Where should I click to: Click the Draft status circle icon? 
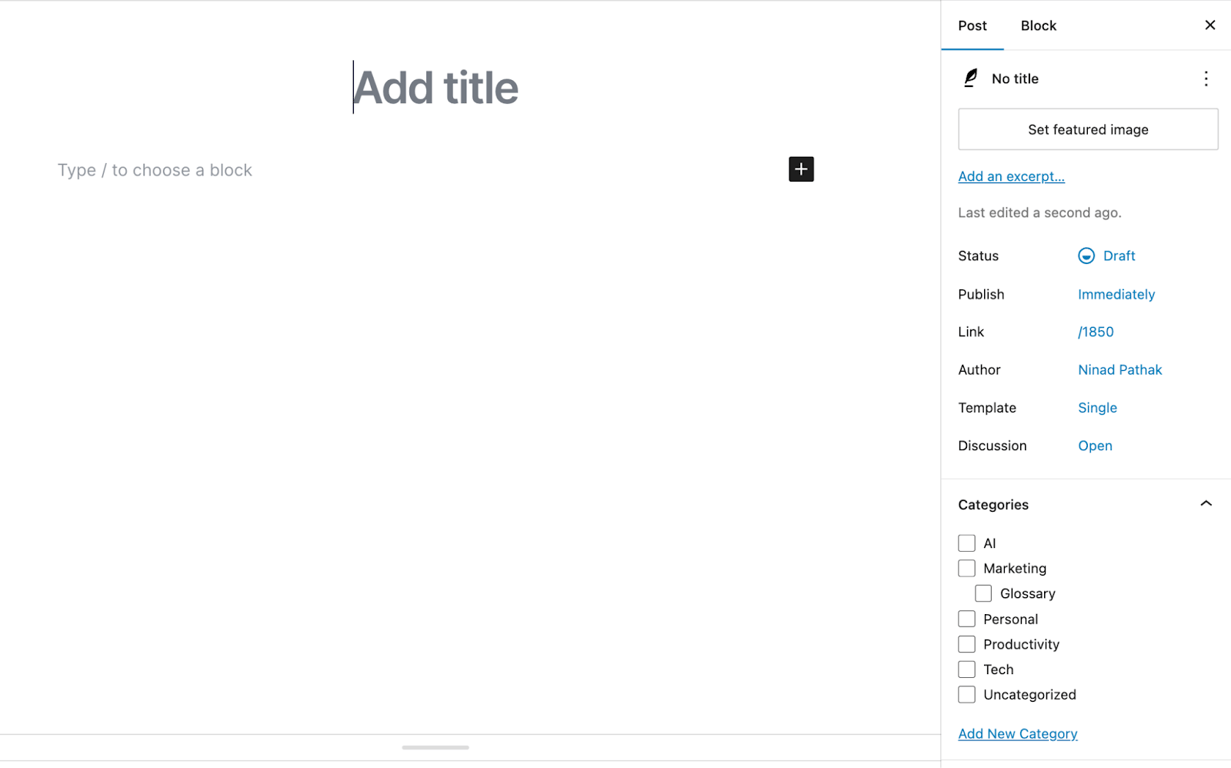coord(1086,256)
